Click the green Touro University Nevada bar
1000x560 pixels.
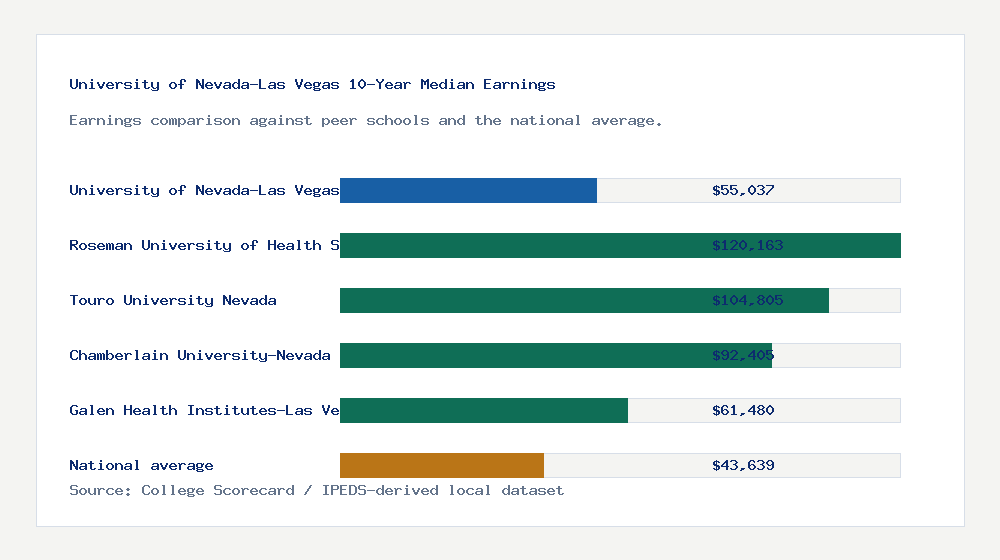point(584,300)
